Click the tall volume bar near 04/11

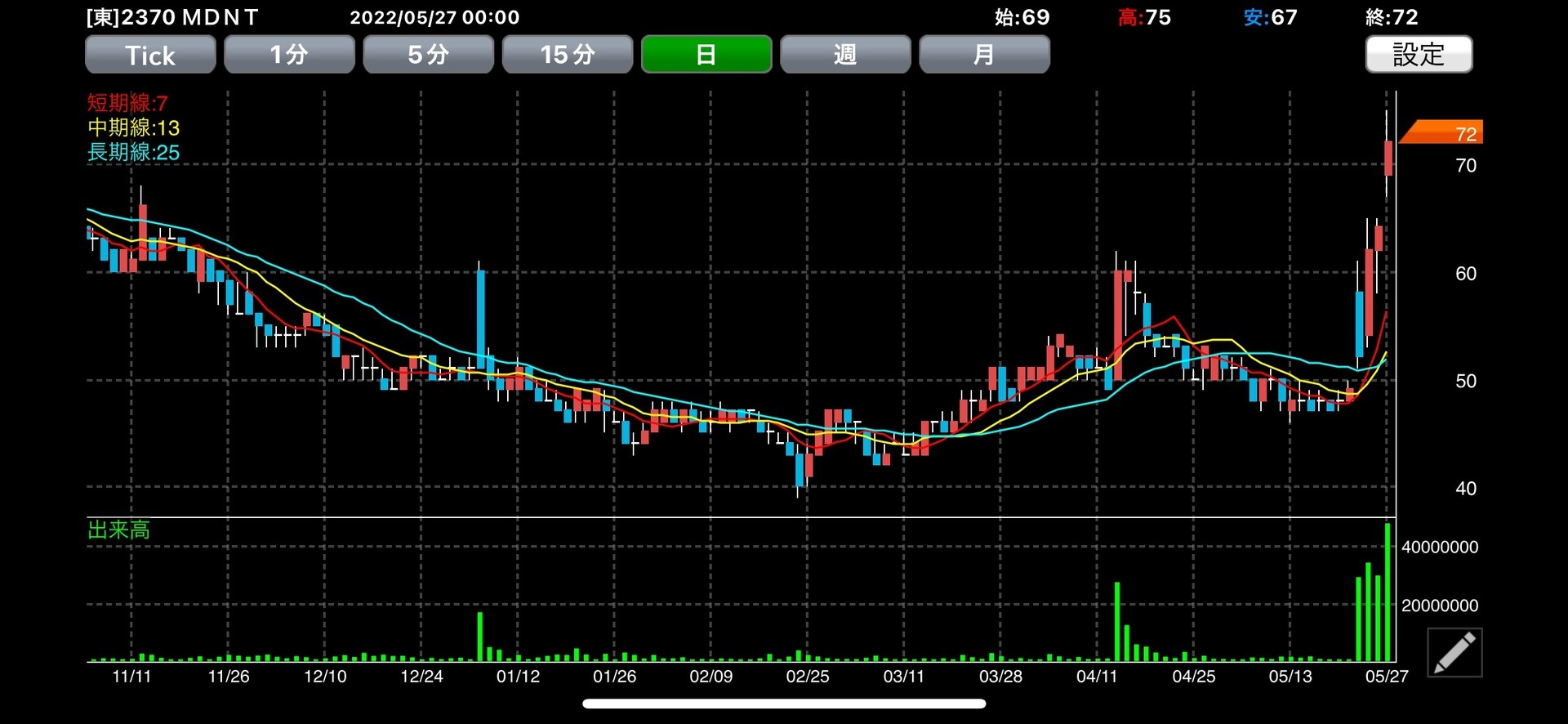[1117, 621]
